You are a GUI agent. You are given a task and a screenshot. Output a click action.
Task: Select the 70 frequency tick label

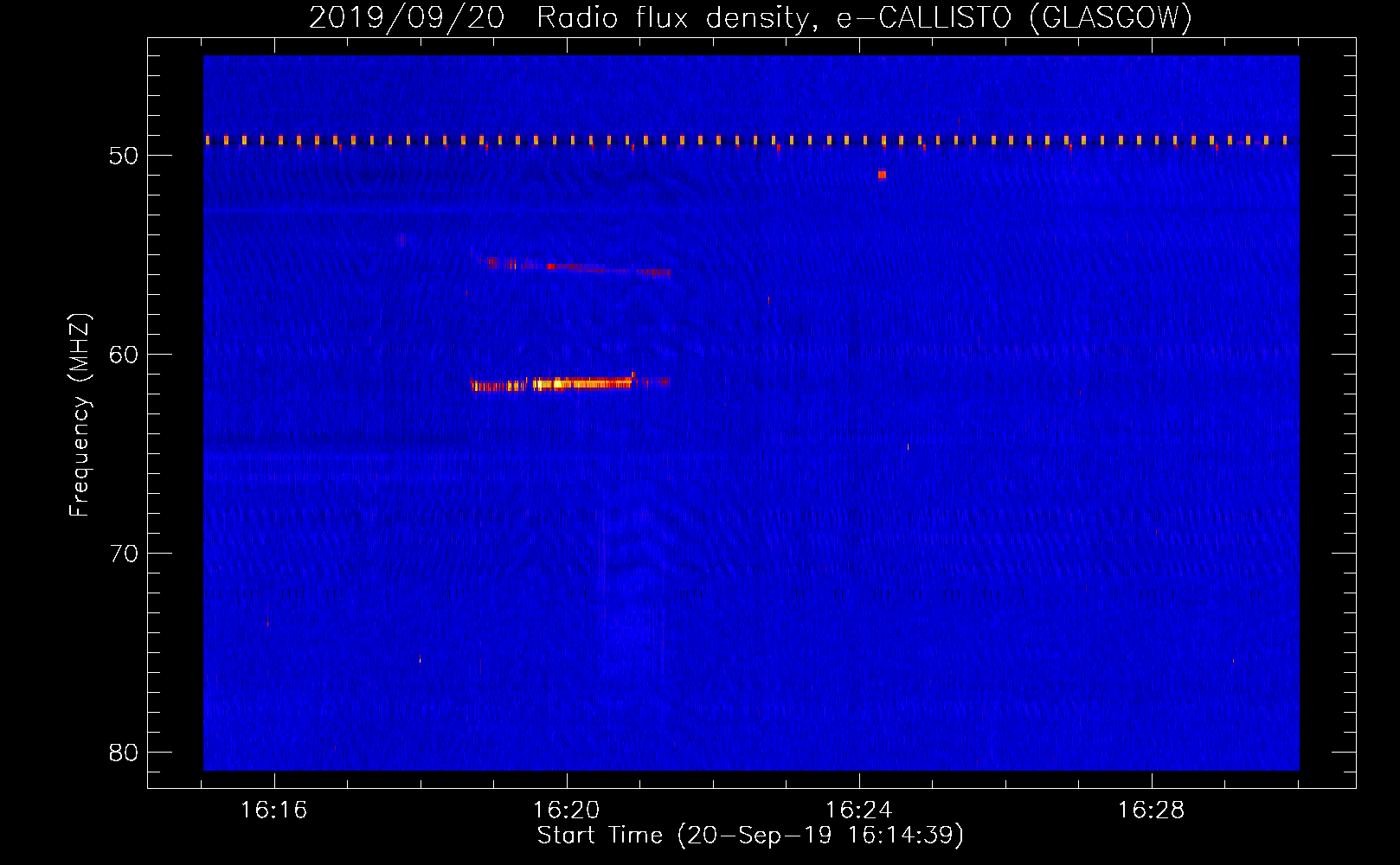tap(124, 554)
